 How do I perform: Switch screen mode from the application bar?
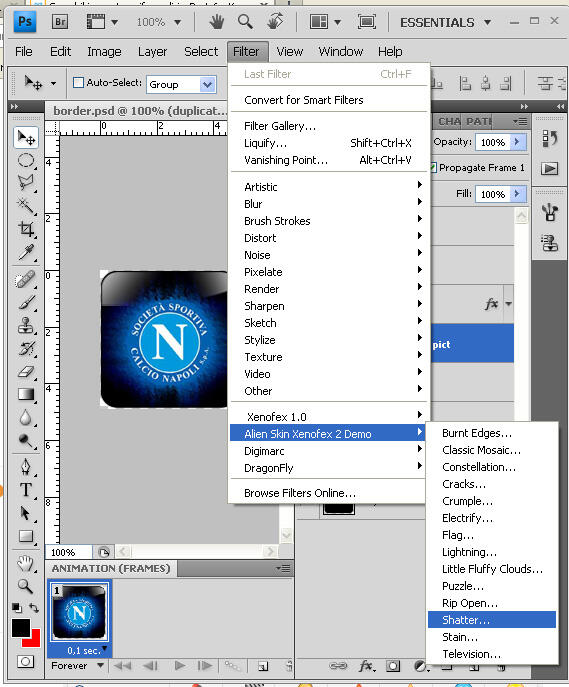pos(366,21)
